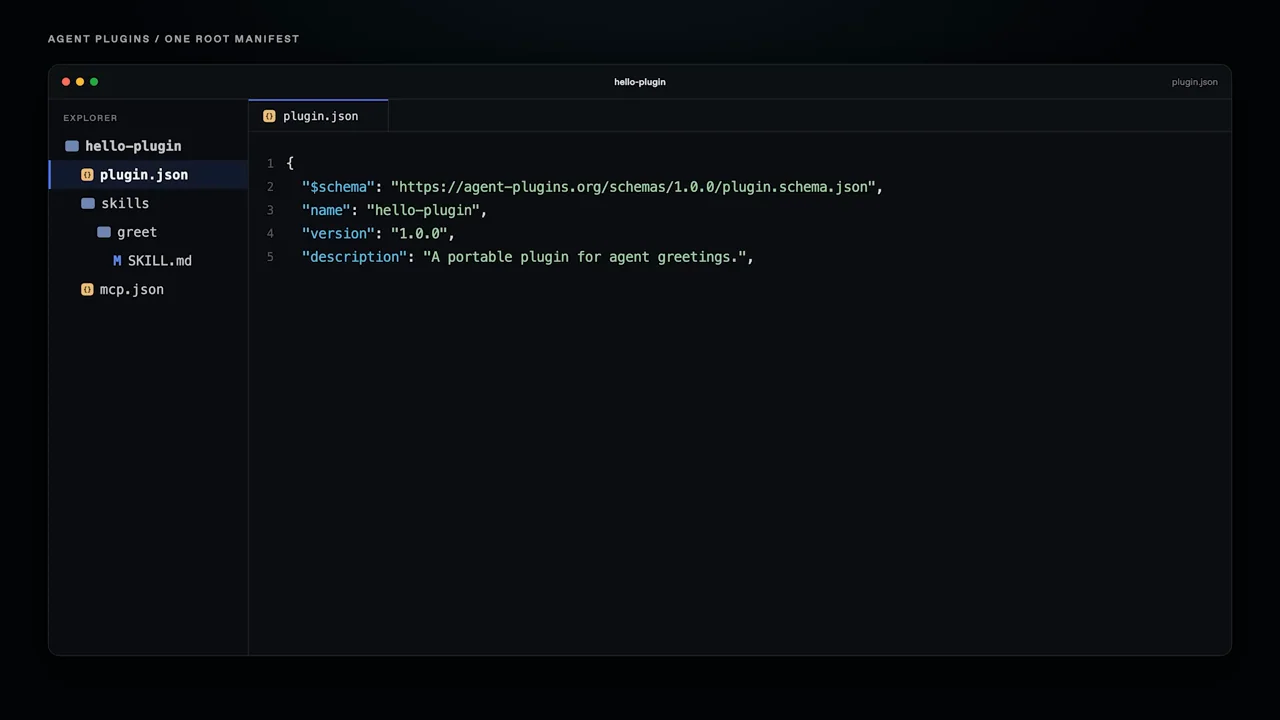Click the "$schema" key on line 2
The image size is (1280, 720).
[x=338, y=187]
